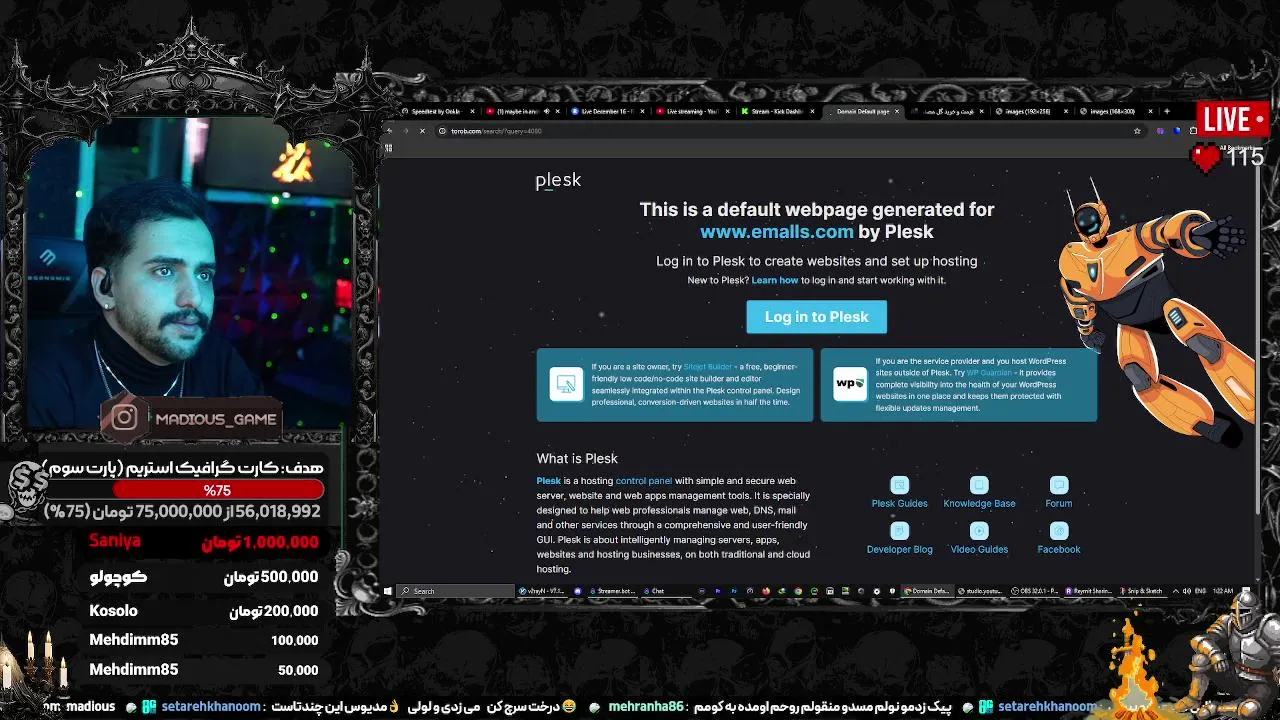
Task: Click the Learn how link
Action: [775, 280]
